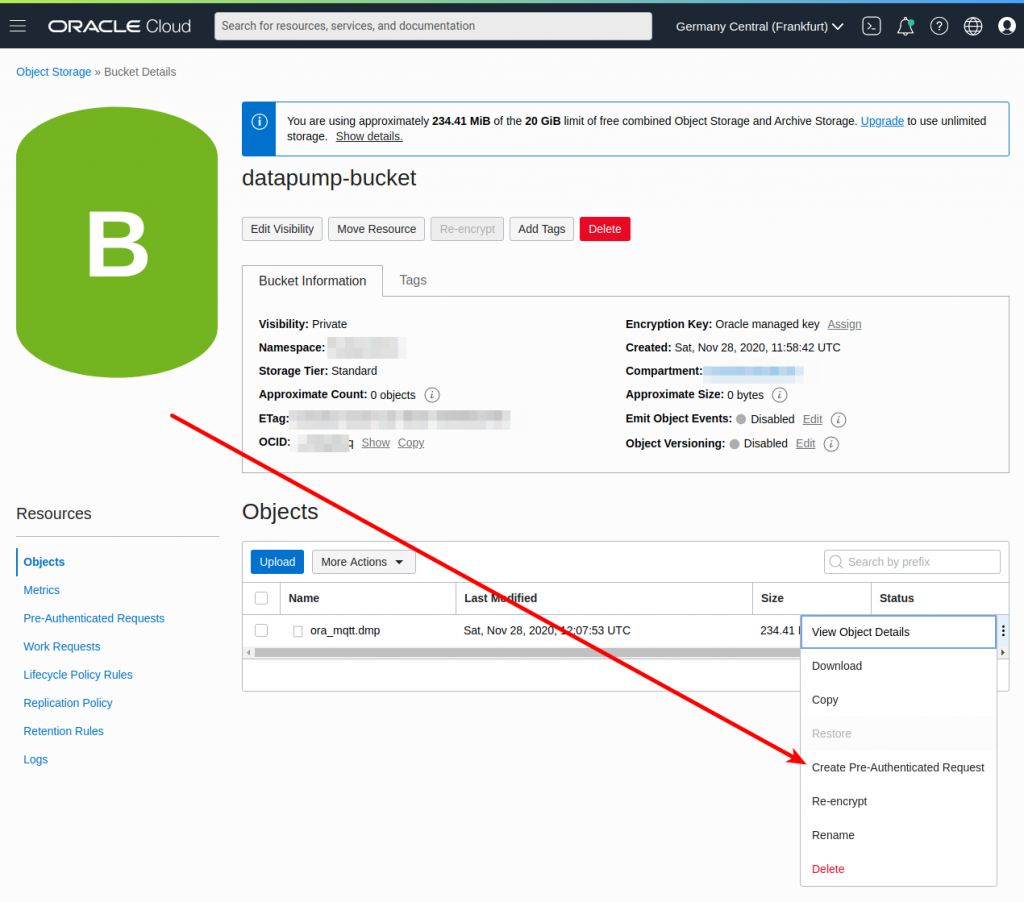The image size is (1024, 902).
Task: Click the info icon beside Object Versioning
Action: [831, 444]
